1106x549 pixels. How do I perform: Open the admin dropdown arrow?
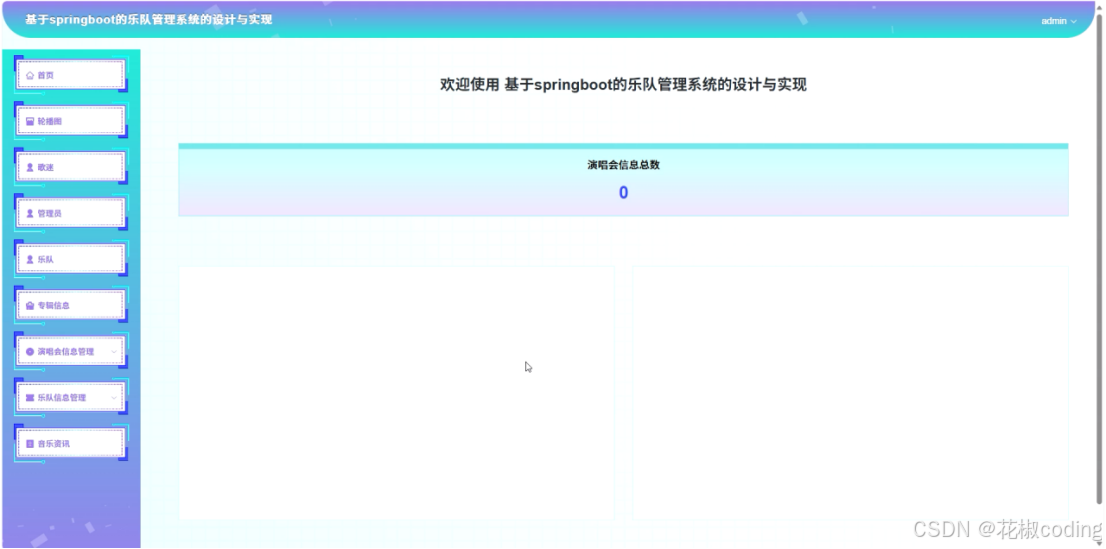[1074, 21]
